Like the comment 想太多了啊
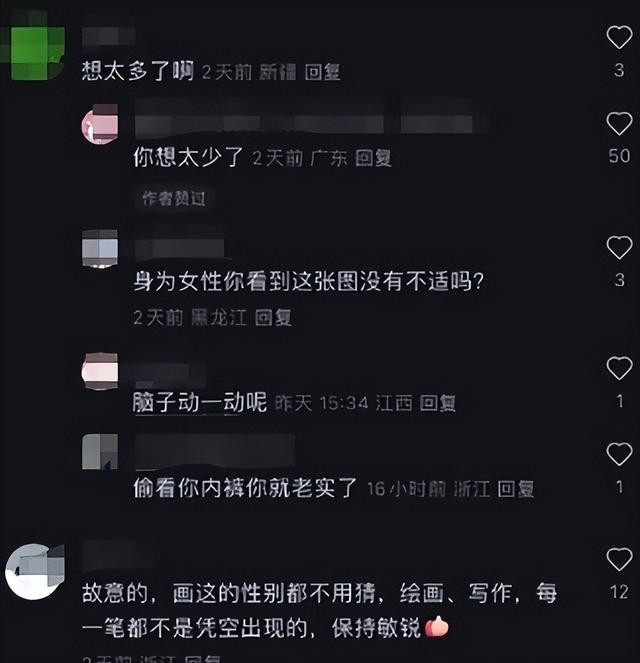This screenshot has width=640, height=663. tap(619, 37)
